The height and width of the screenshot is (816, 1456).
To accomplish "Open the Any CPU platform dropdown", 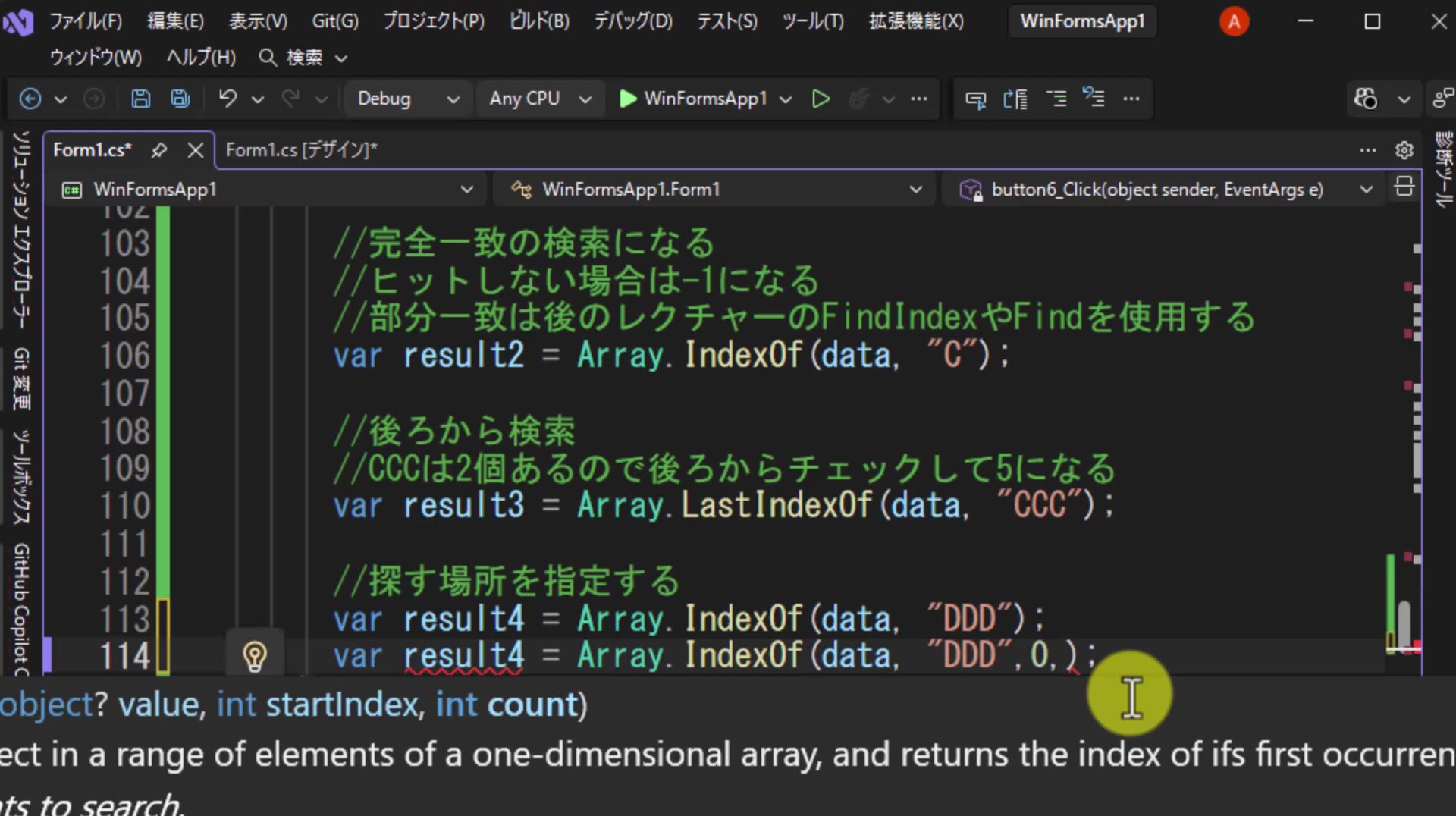I will point(539,99).
